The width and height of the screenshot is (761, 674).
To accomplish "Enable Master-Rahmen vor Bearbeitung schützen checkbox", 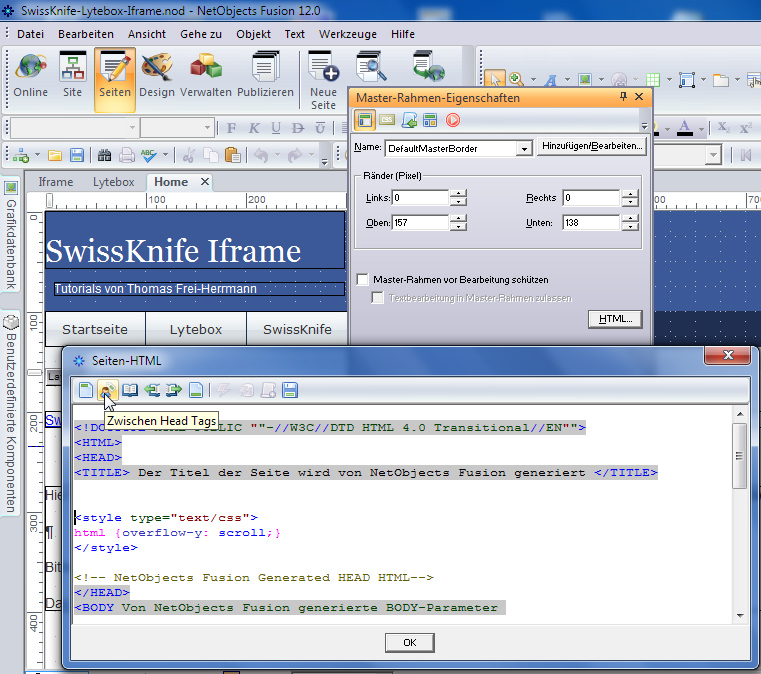I will pos(364,280).
